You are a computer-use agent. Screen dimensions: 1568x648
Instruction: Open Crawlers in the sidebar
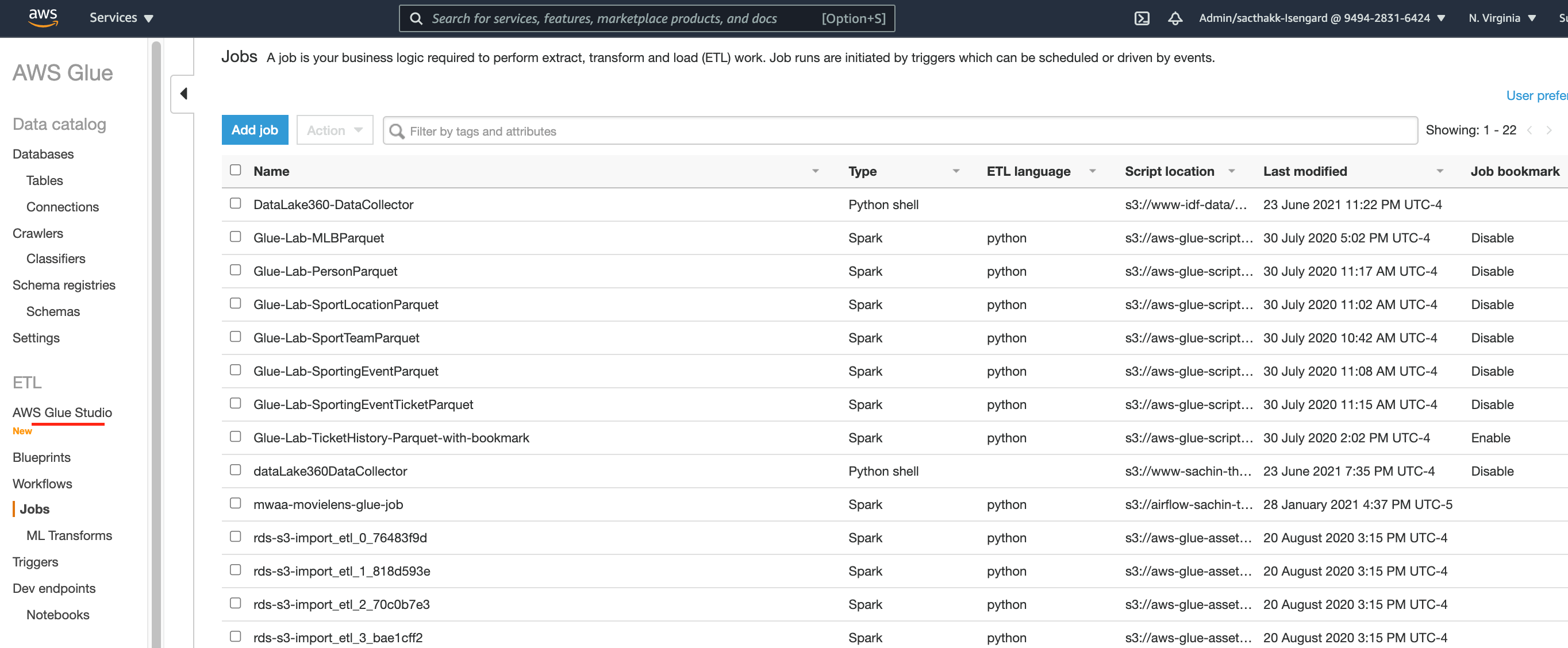[x=38, y=233]
